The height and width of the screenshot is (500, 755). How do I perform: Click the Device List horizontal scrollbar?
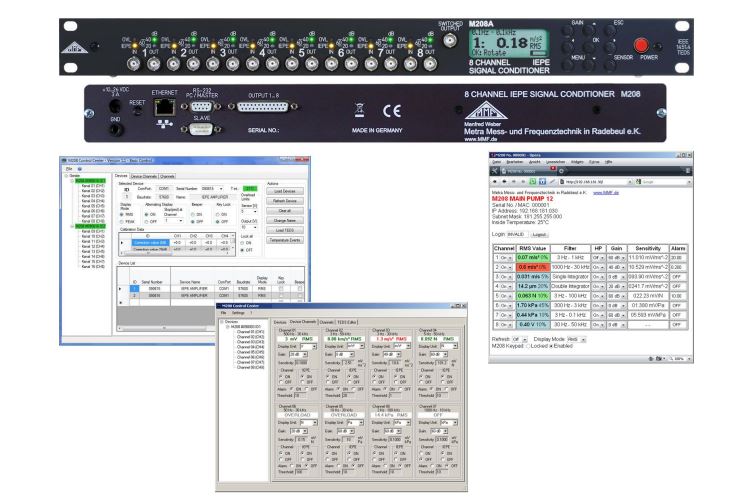coord(166,328)
